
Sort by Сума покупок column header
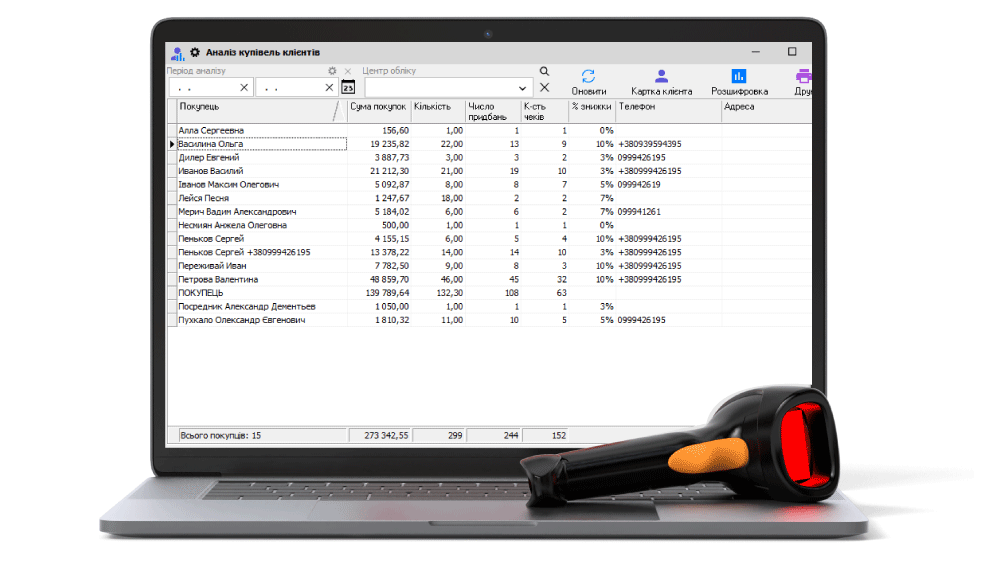[378, 107]
